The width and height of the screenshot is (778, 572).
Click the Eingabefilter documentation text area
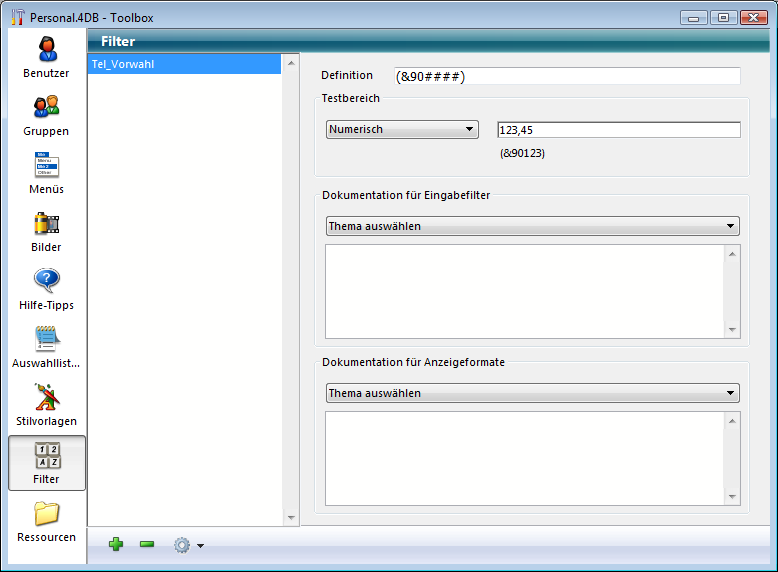pos(525,291)
